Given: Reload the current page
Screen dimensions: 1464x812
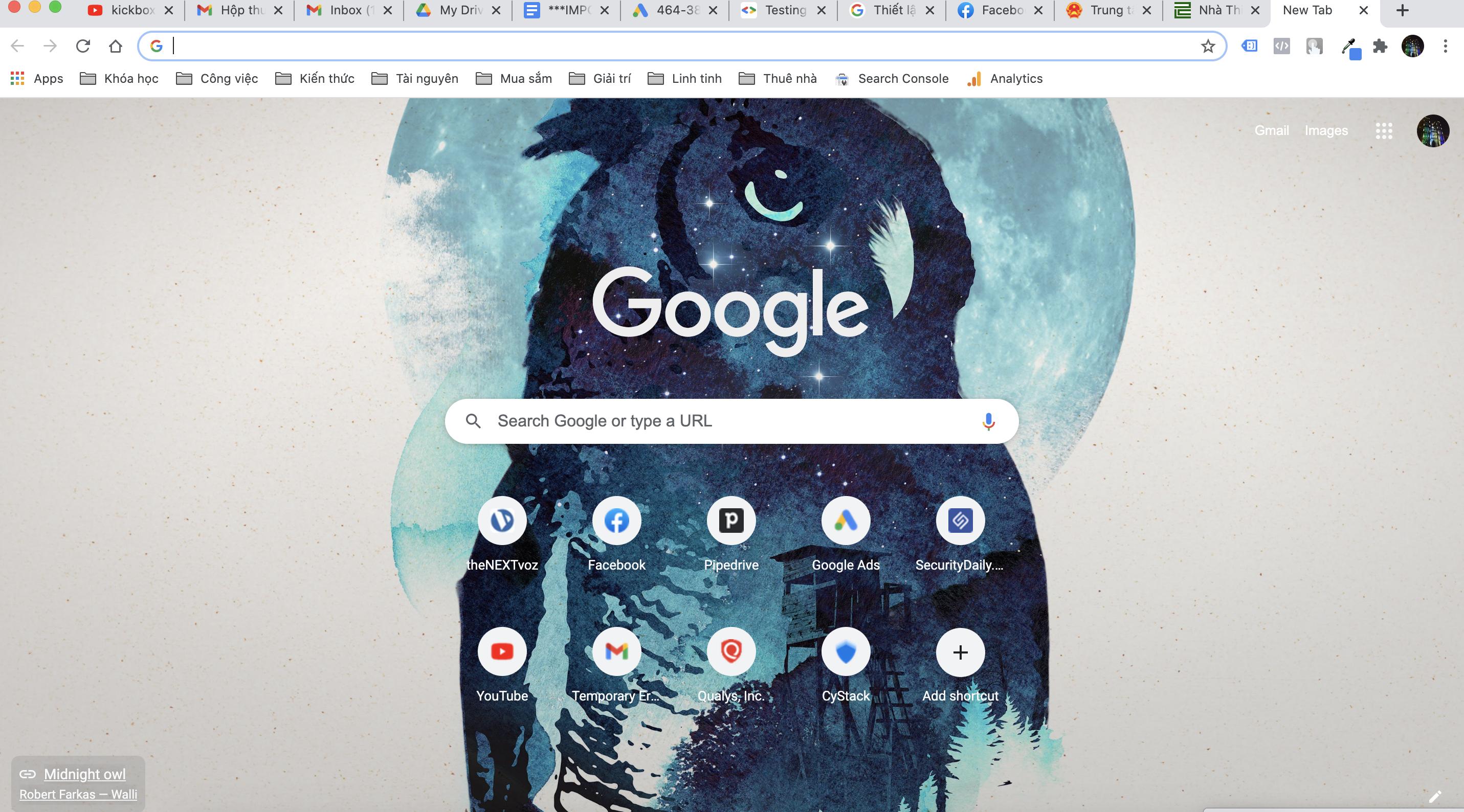Looking at the screenshot, I should (83, 46).
